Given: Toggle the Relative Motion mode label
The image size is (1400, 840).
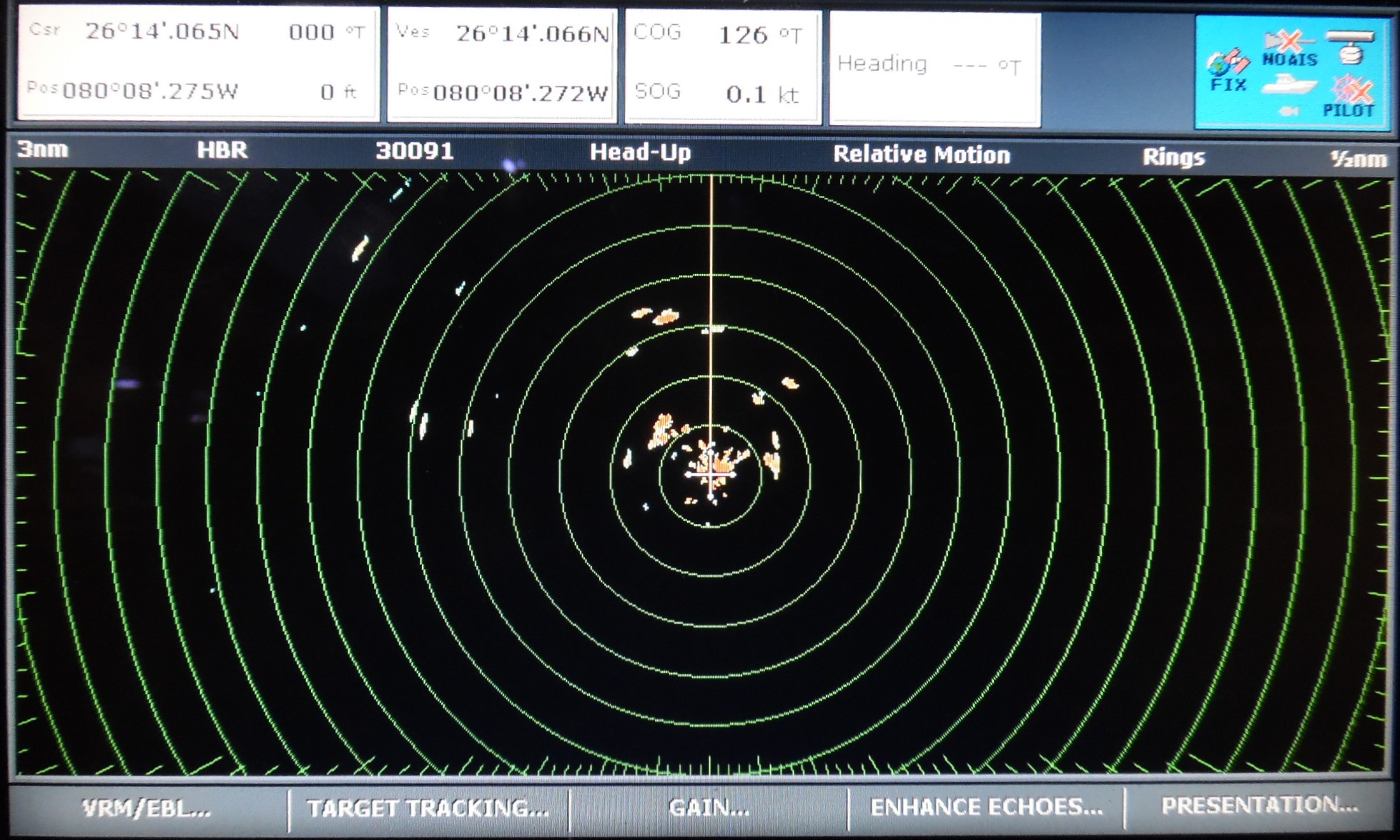Looking at the screenshot, I should pos(921,155).
